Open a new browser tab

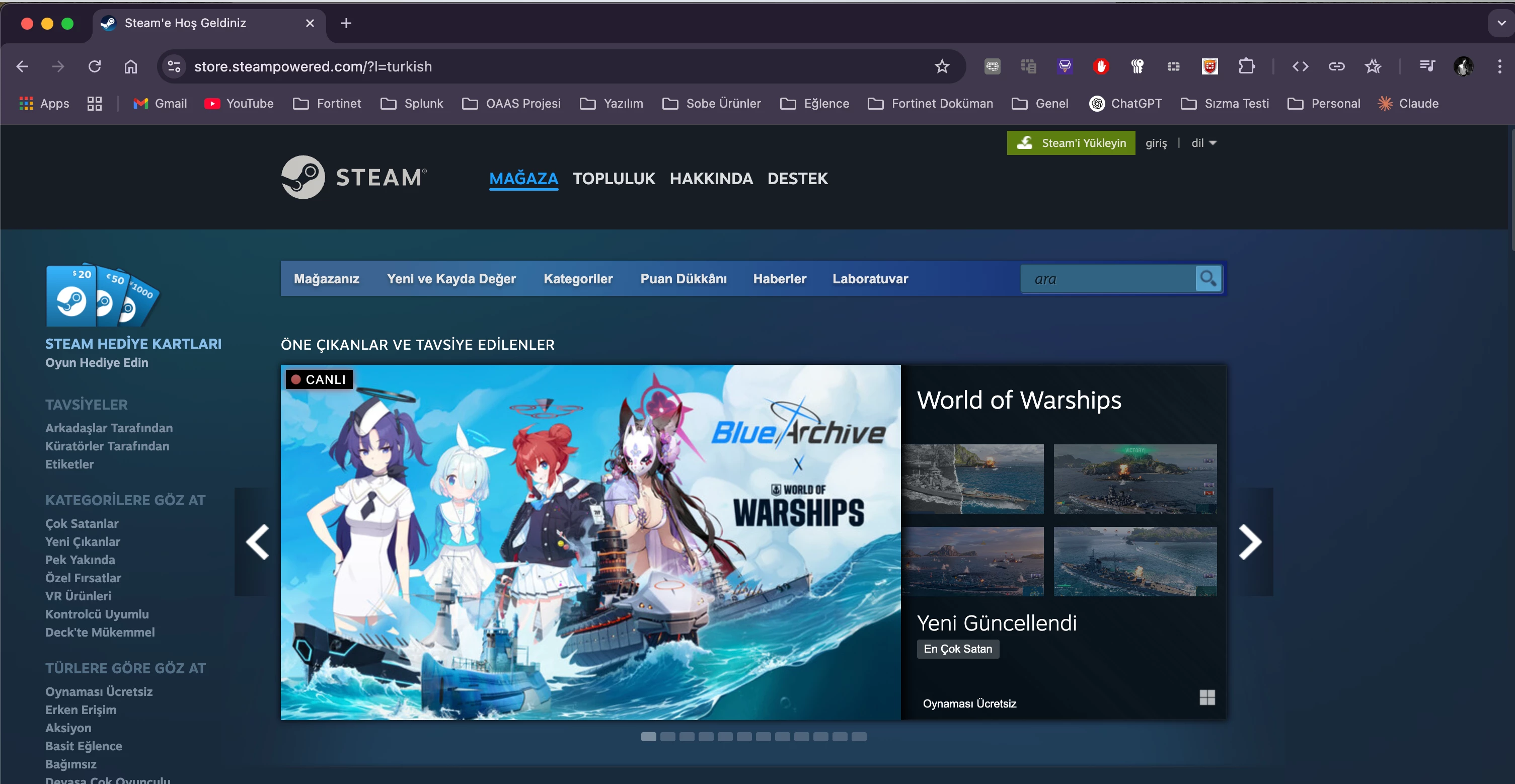(x=346, y=23)
